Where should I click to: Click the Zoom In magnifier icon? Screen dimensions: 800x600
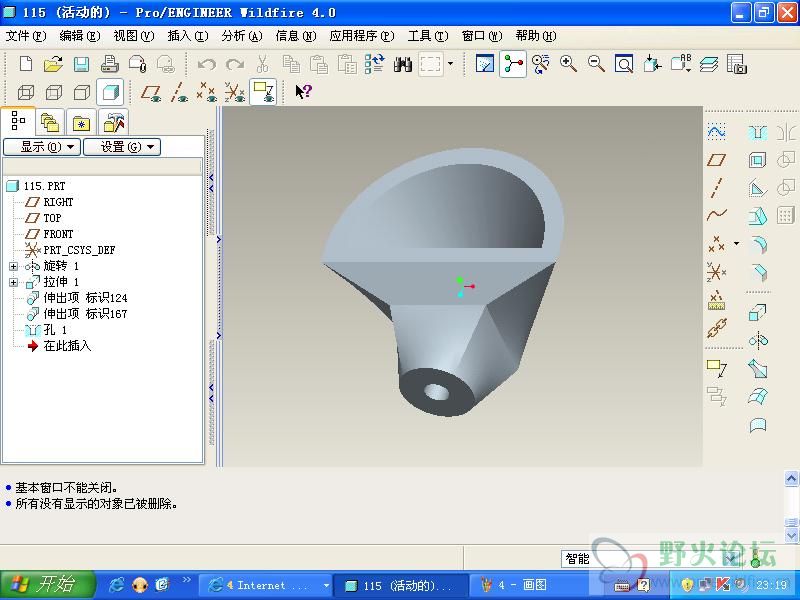(569, 65)
